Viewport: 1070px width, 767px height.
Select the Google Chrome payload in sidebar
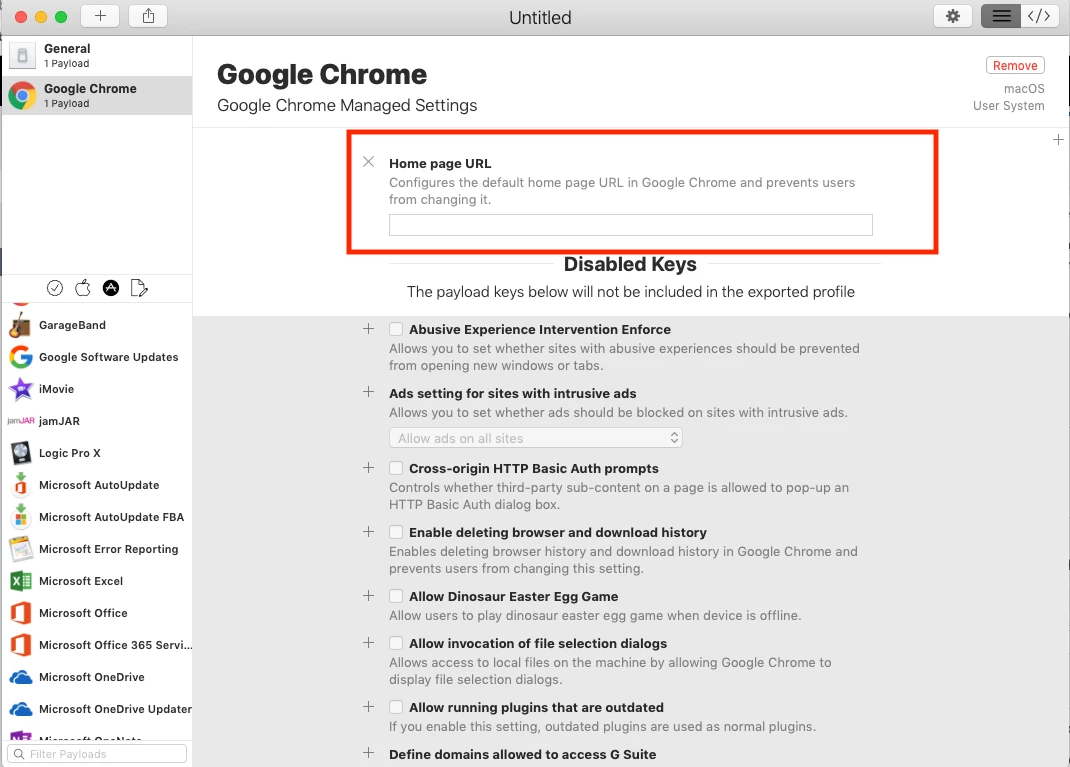[x=97, y=96]
